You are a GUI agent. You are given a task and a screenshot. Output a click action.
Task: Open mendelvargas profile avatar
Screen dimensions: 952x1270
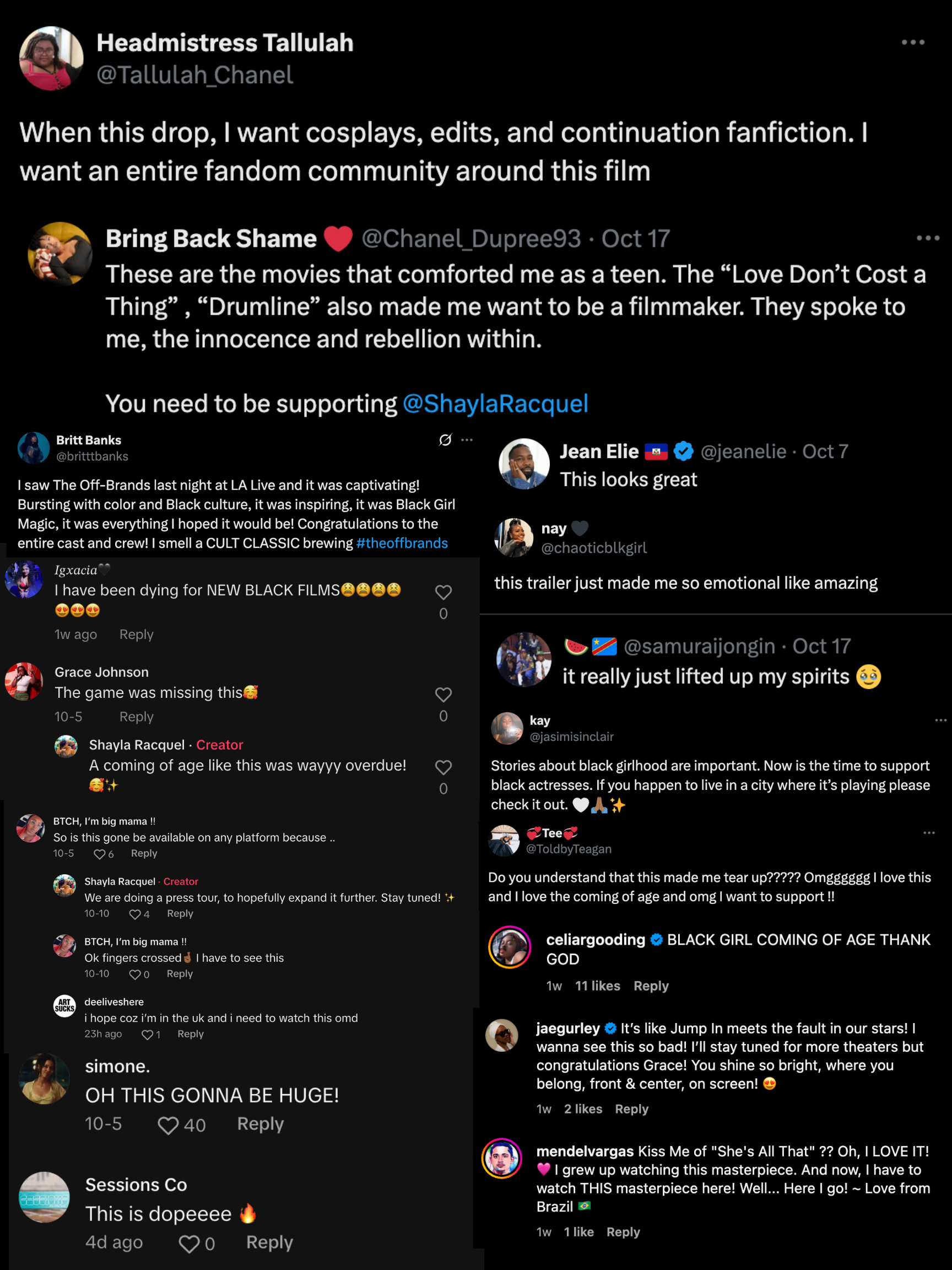(501, 1158)
